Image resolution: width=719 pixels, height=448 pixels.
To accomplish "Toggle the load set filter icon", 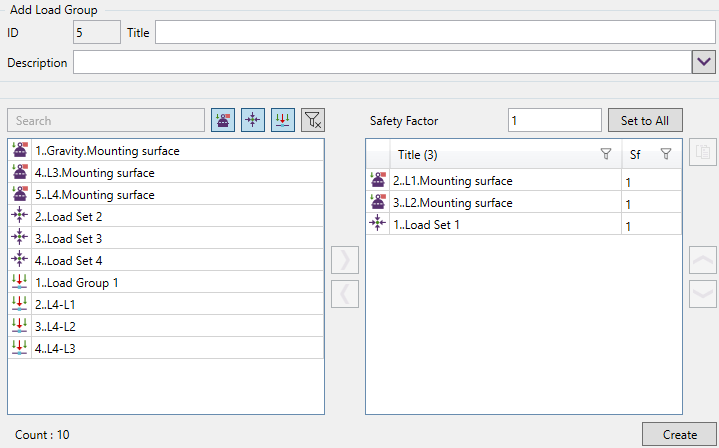I will (253, 120).
